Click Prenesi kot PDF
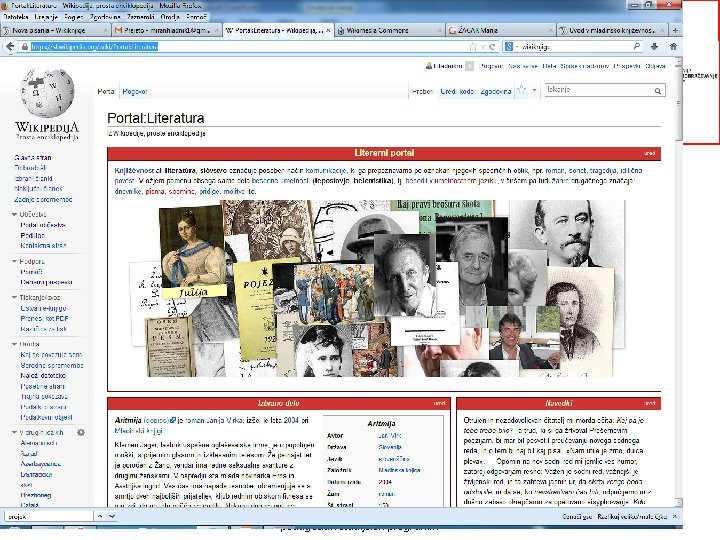The width and height of the screenshot is (720, 540). pyautogui.click(x=44, y=319)
